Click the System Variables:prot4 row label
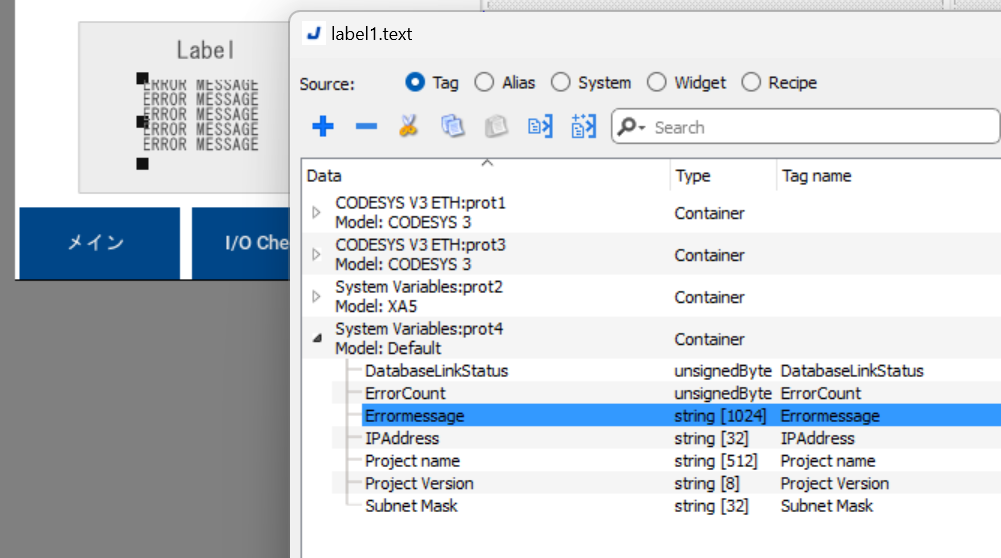This screenshot has height=558, width=1001. tap(419, 338)
